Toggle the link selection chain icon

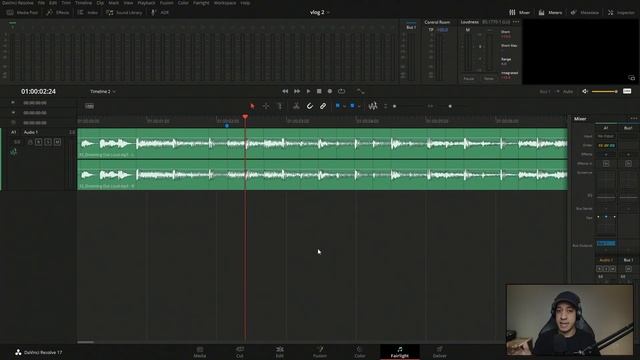(323, 106)
